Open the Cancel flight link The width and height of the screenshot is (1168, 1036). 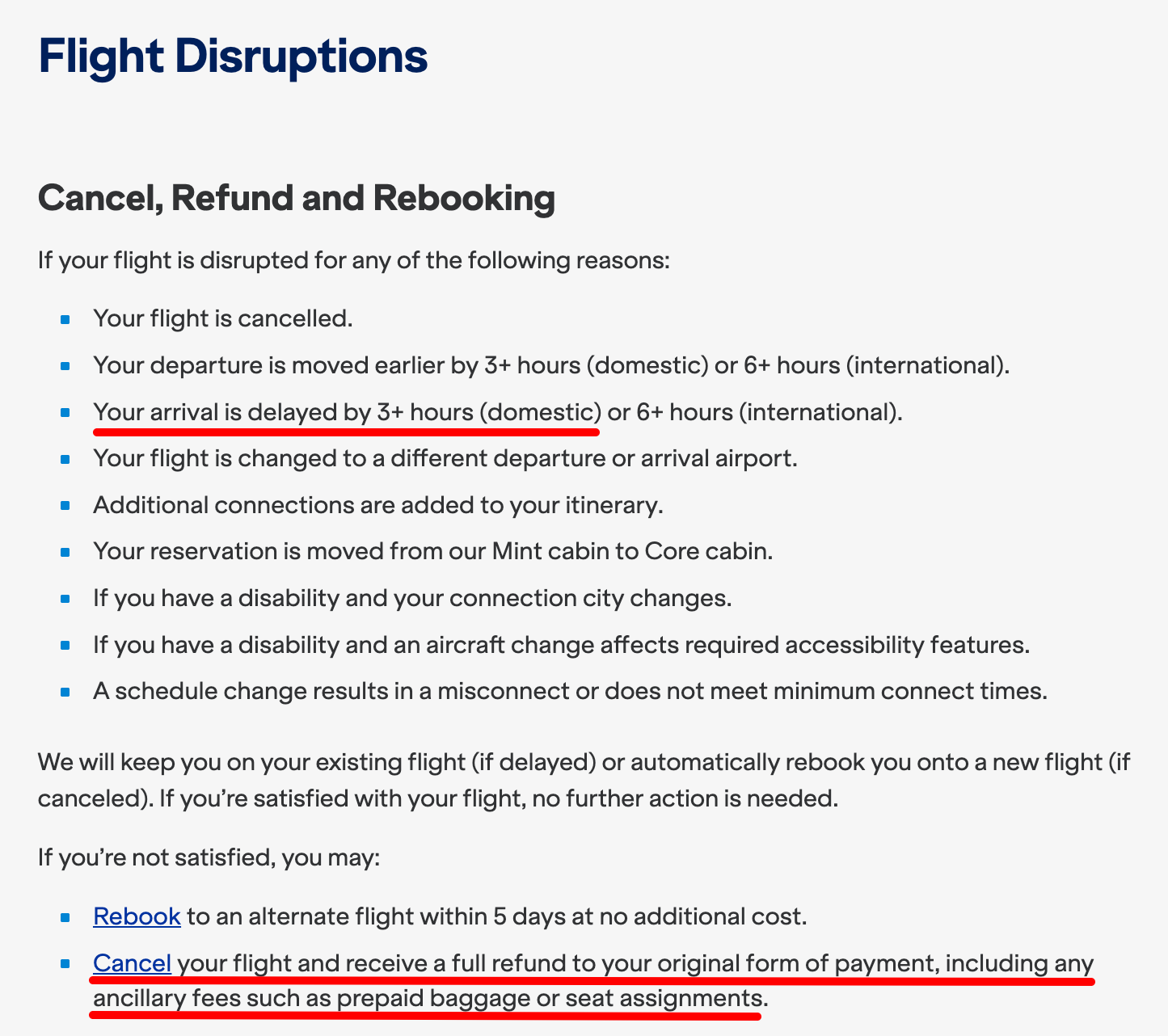click(x=132, y=963)
